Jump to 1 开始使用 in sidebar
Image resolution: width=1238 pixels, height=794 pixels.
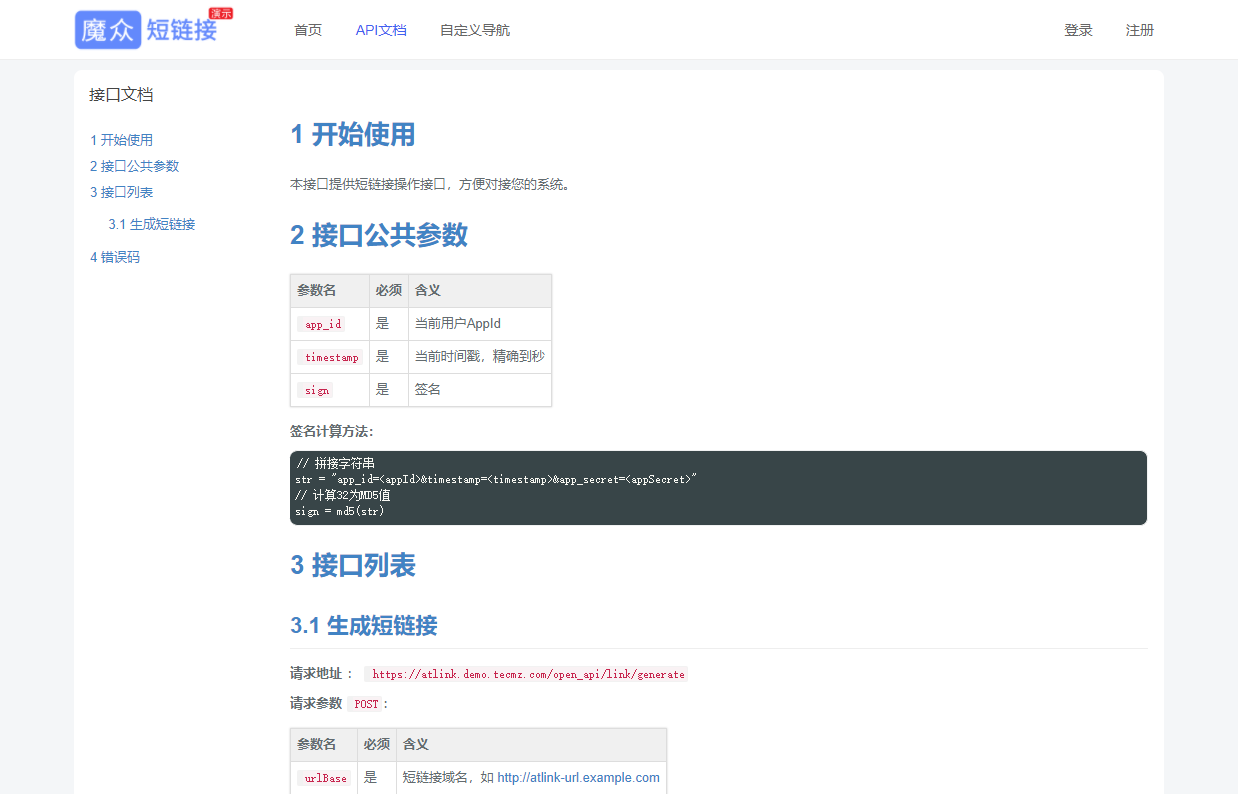point(121,140)
